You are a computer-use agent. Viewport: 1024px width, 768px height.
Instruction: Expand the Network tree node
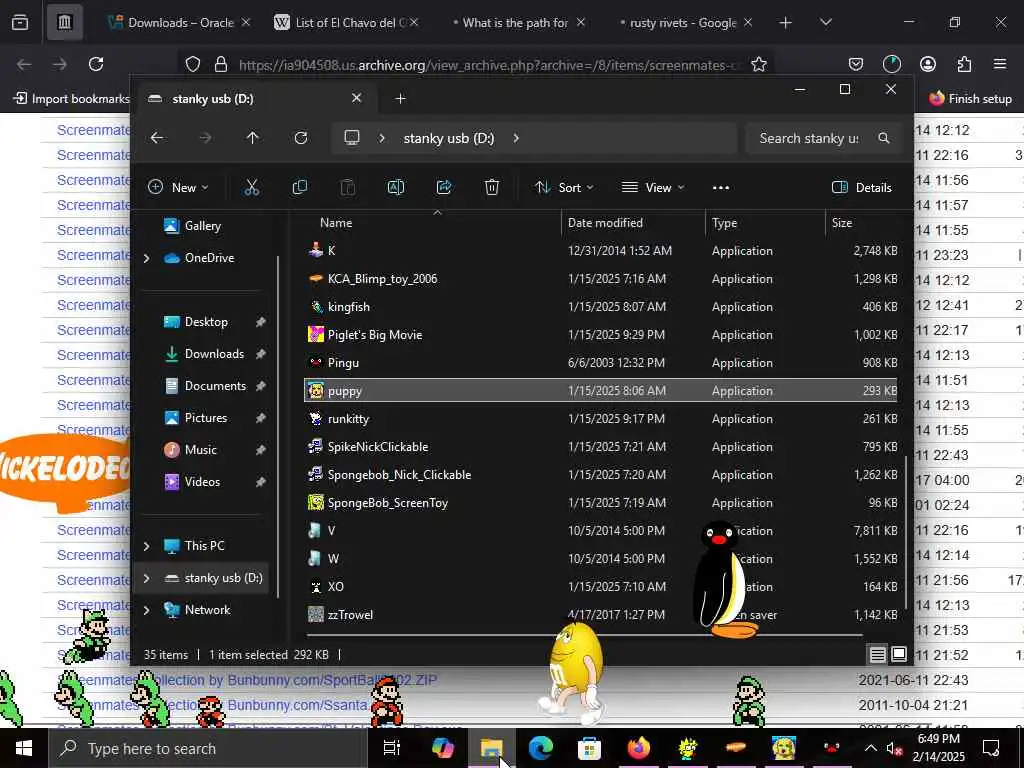click(x=147, y=610)
